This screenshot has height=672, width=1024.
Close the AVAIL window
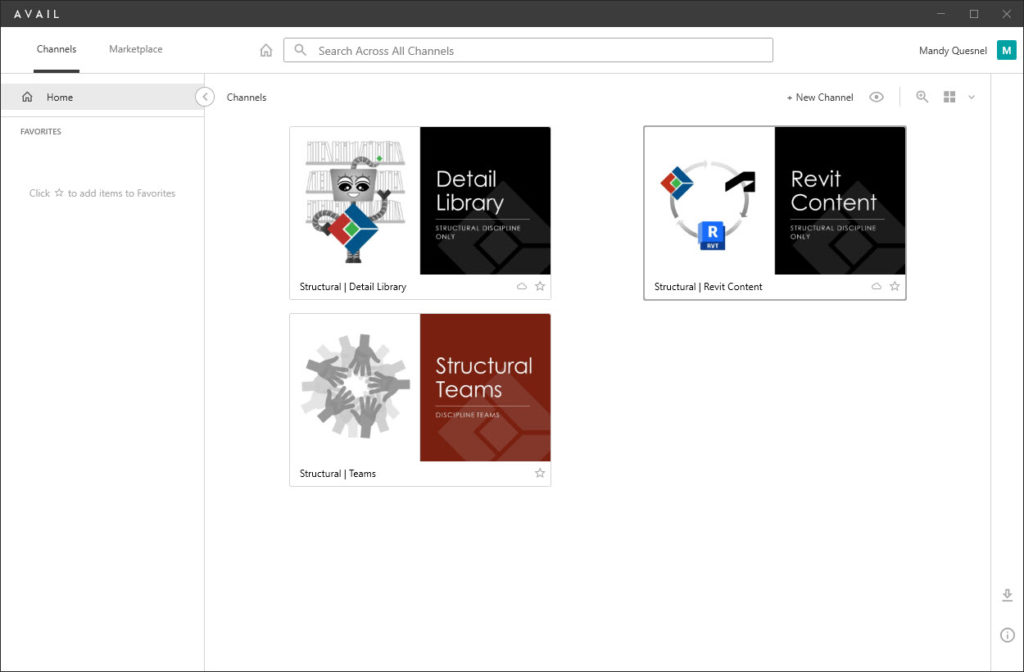1006,14
